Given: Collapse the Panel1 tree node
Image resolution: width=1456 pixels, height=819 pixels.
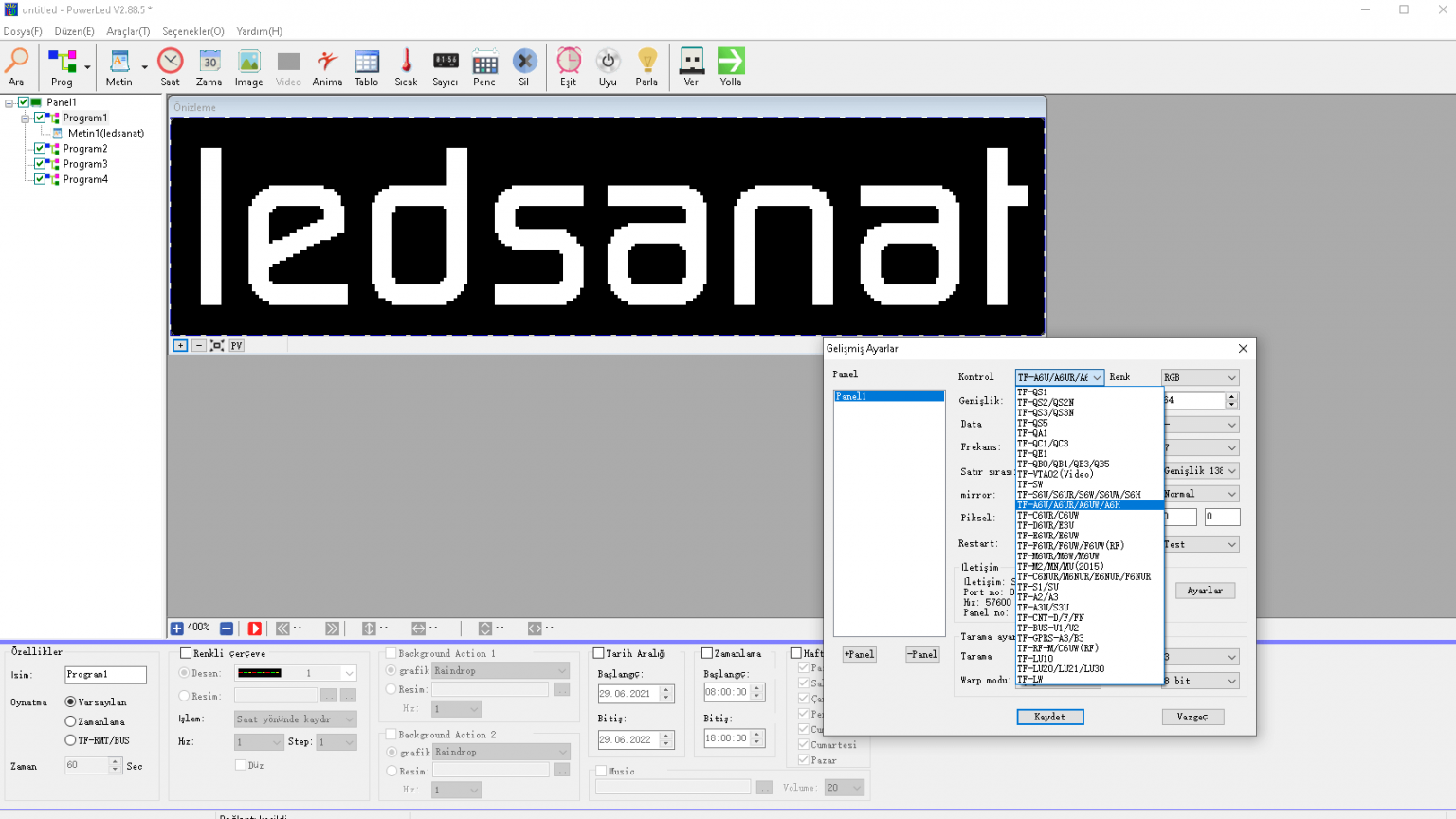Looking at the screenshot, I should [9, 102].
